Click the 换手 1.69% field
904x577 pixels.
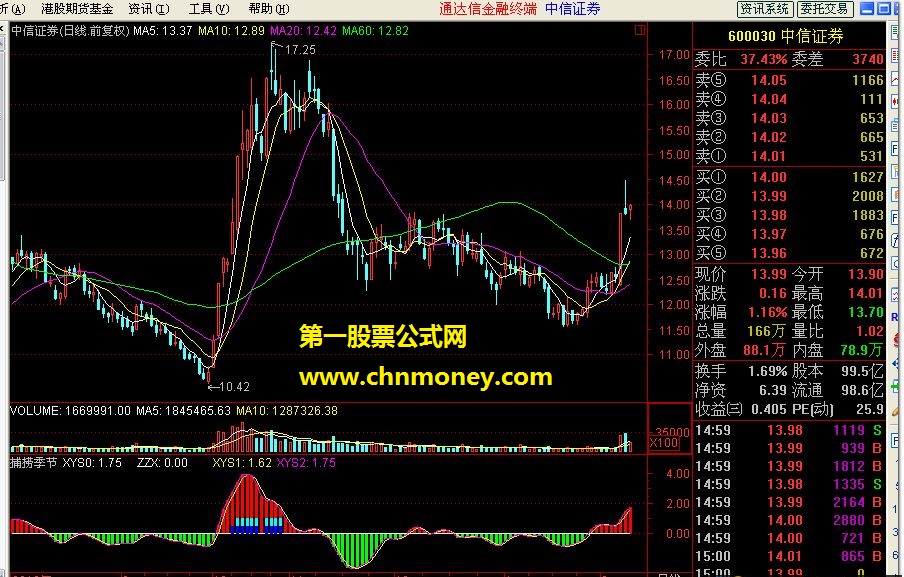pos(741,371)
